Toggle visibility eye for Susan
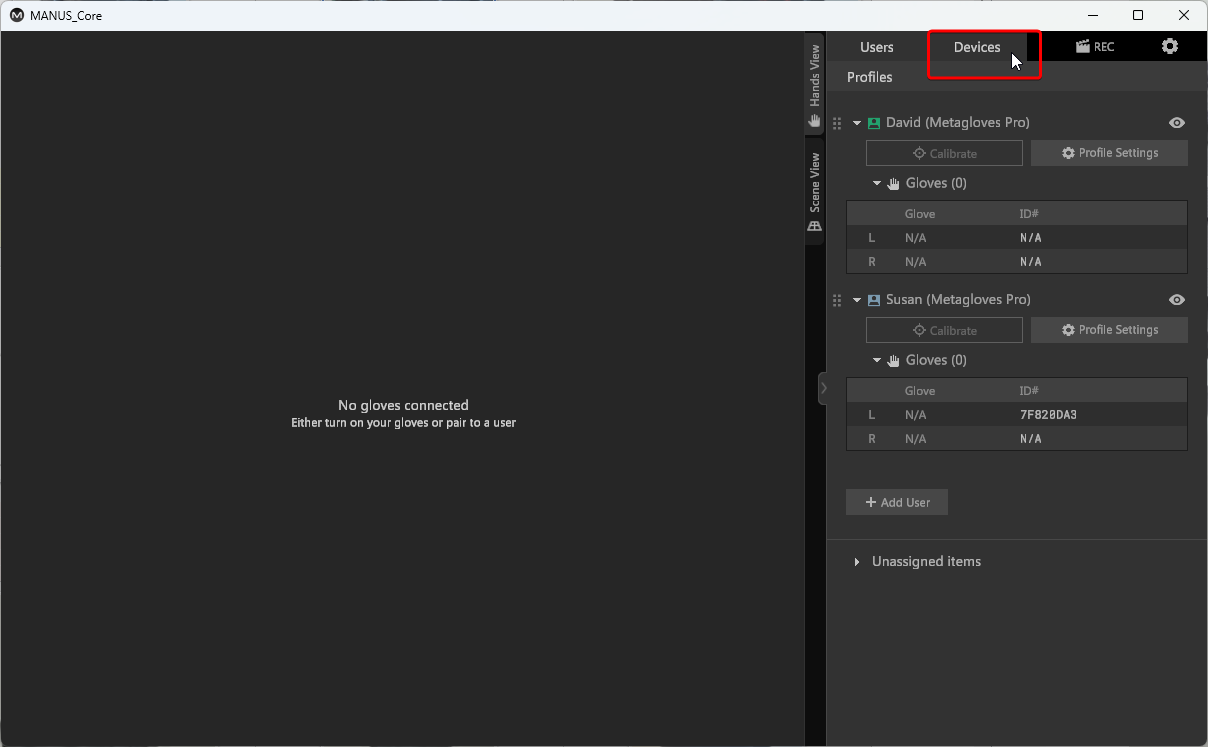The image size is (1208, 747). point(1176,300)
